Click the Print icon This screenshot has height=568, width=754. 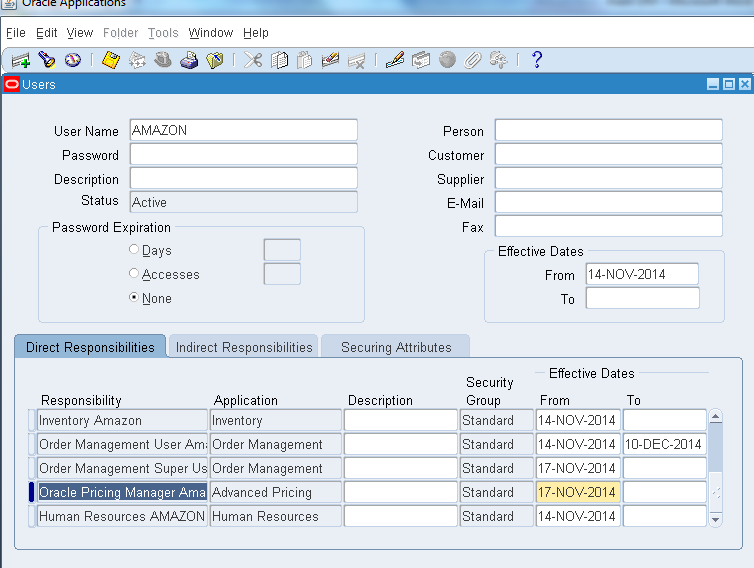click(x=189, y=60)
